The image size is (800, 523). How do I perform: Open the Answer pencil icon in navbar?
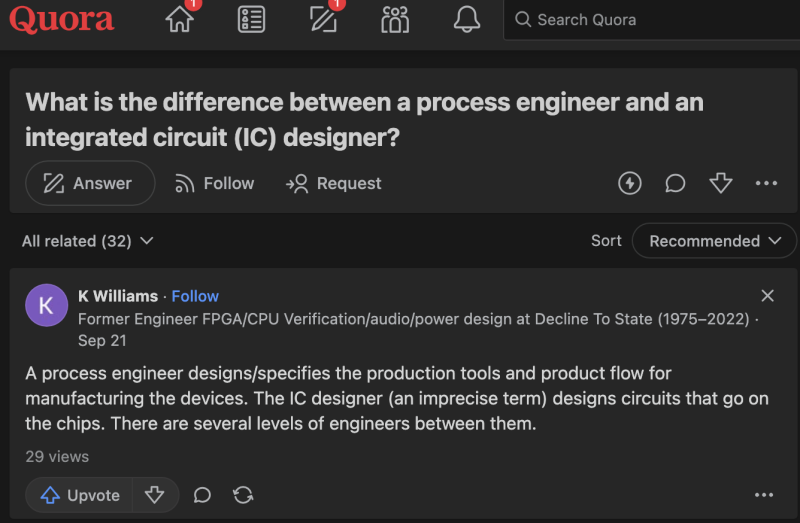point(323,19)
